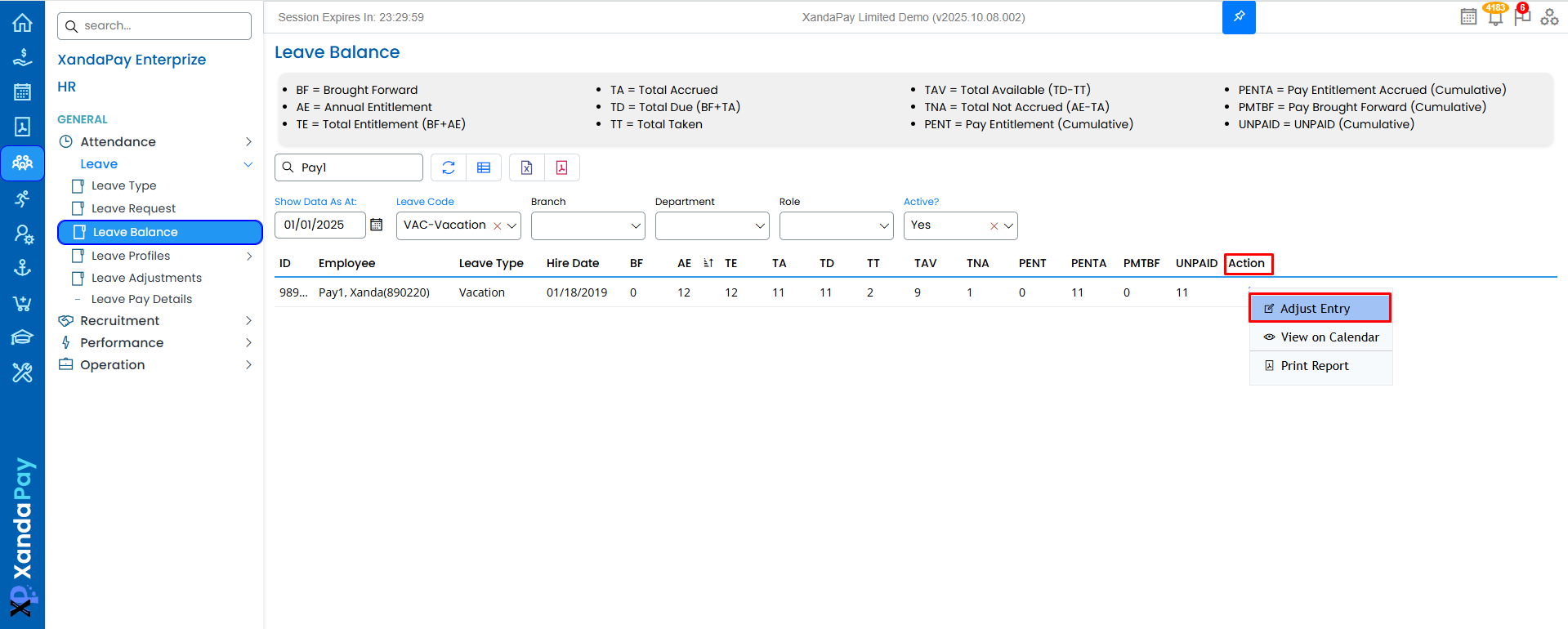Viewport: 1568px width, 629px height.
Task: Open the Branch dropdown
Action: tap(588, 225)
